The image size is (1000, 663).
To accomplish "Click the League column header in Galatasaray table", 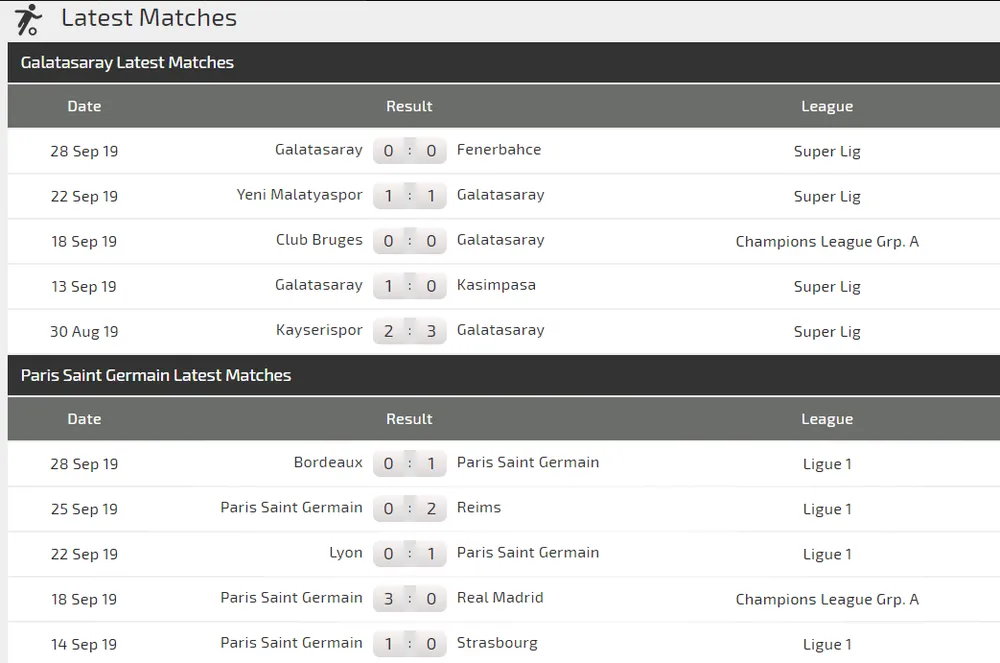I will coord(827,106).
